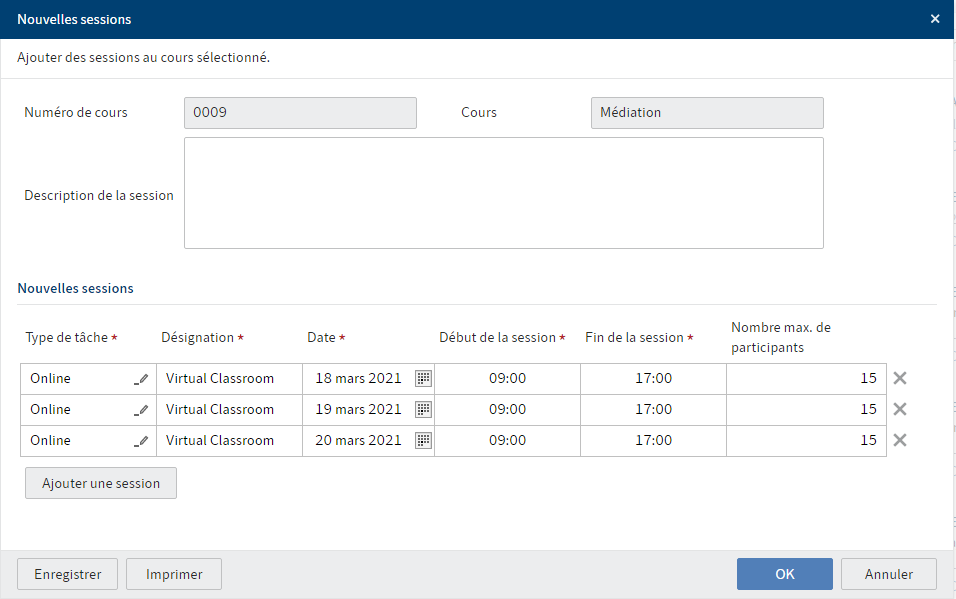Open the calendar picker for 19 mars 2021
This screenshot has height=599, width=956.
(x=423, y=409)
